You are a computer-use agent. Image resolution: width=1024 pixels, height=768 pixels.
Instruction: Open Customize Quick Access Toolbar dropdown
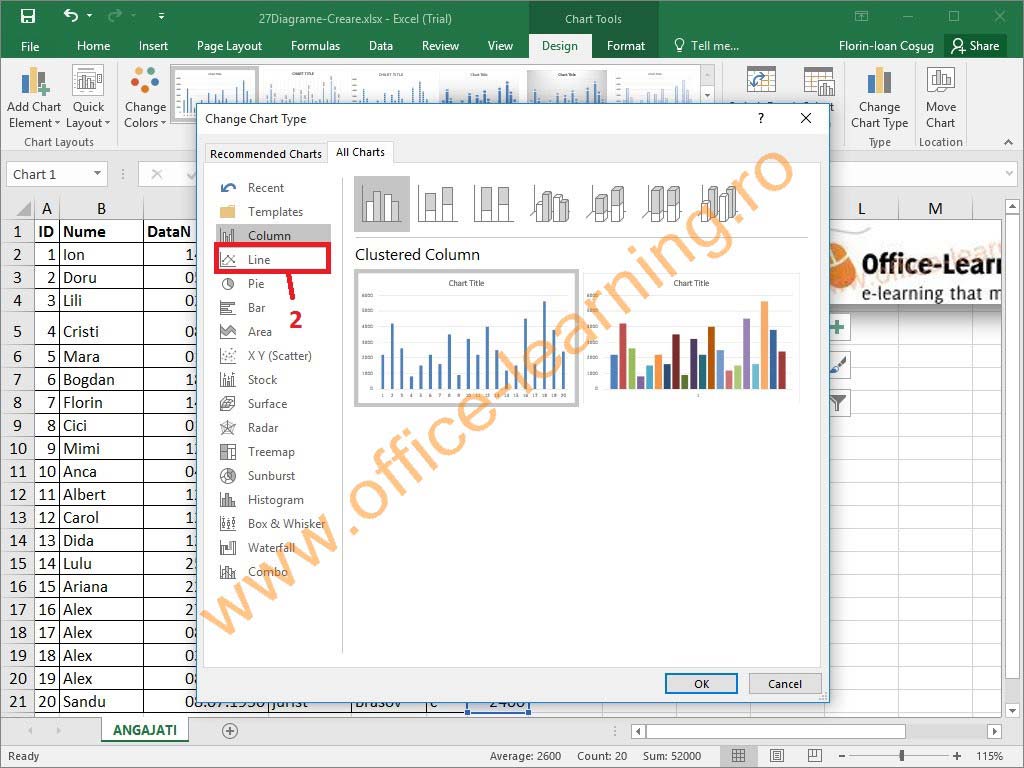(161, 16)
